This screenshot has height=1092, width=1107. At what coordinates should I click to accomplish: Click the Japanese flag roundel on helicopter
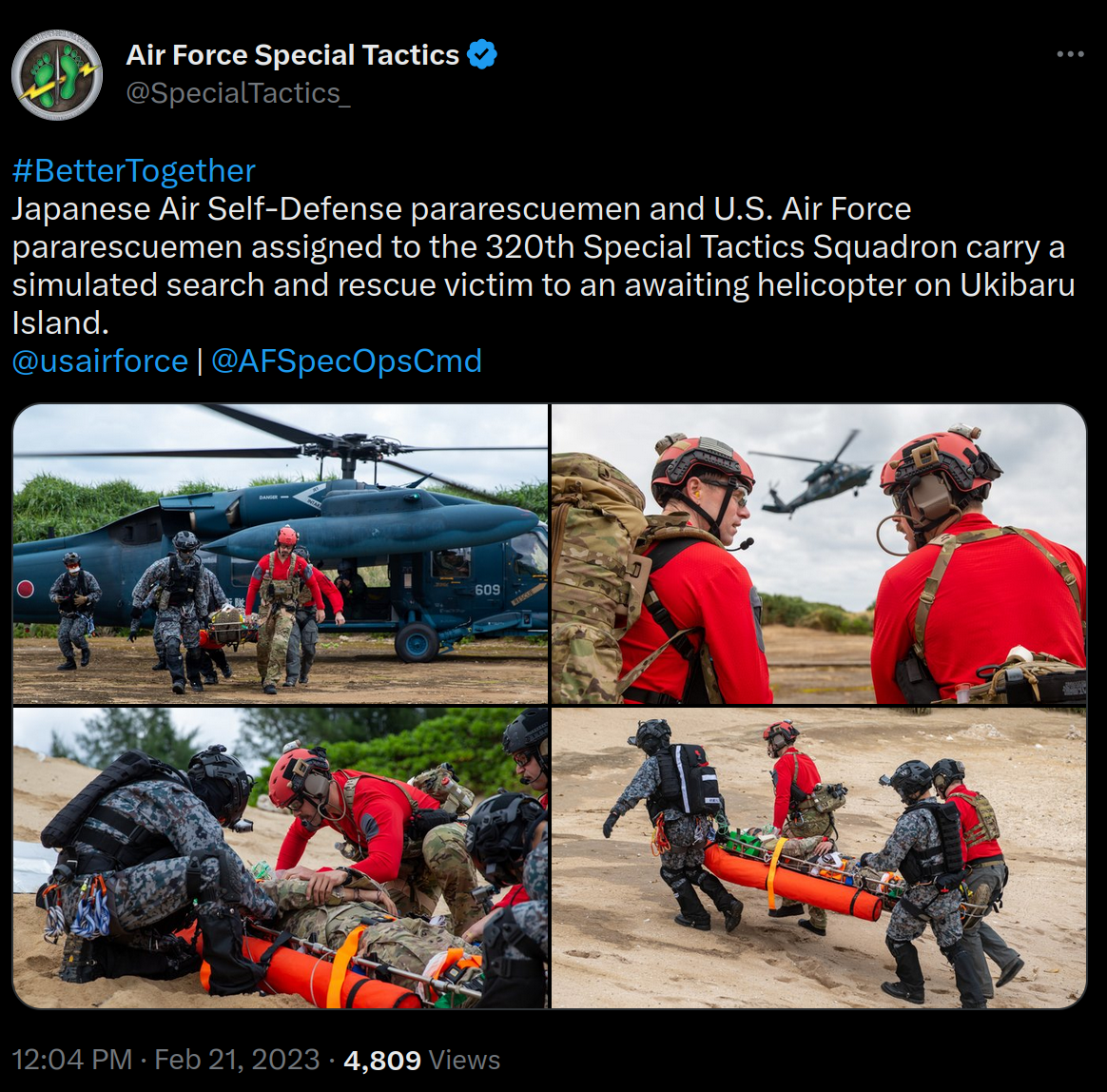point(26,589)
